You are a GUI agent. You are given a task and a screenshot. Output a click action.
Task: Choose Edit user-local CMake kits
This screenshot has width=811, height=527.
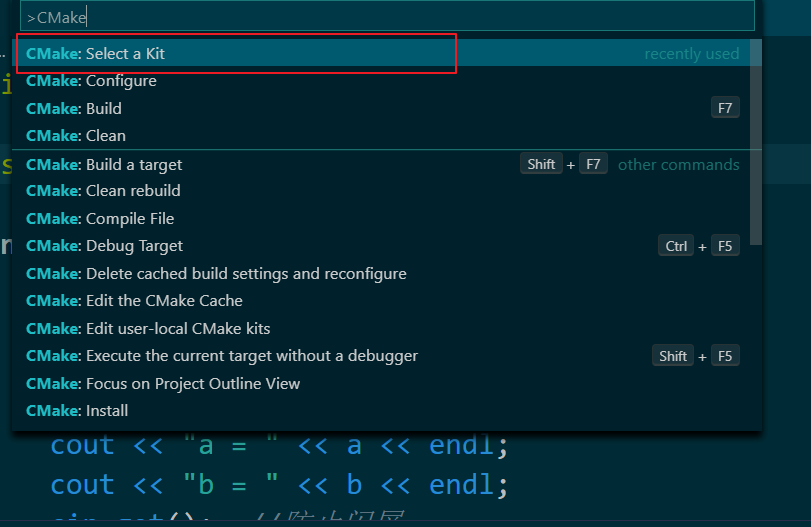387,328
